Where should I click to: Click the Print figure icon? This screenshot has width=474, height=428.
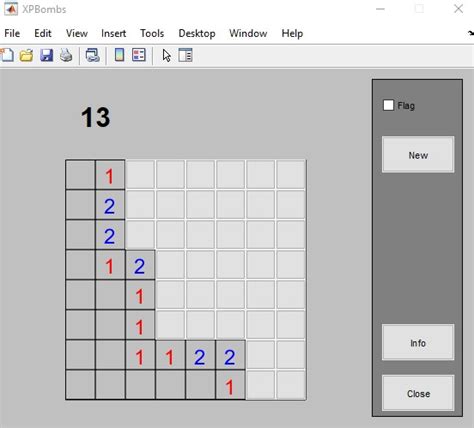point(66,55)
